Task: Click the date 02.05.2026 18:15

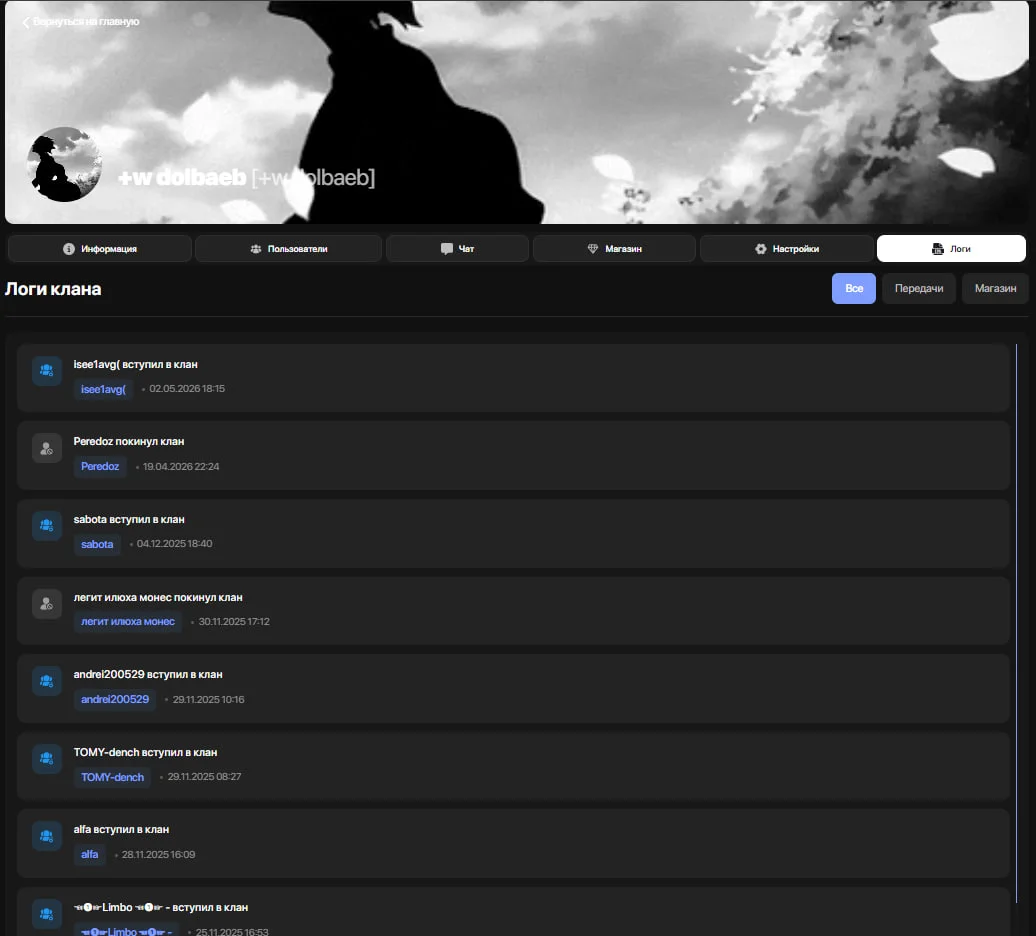Action: [x=187, y=389]
